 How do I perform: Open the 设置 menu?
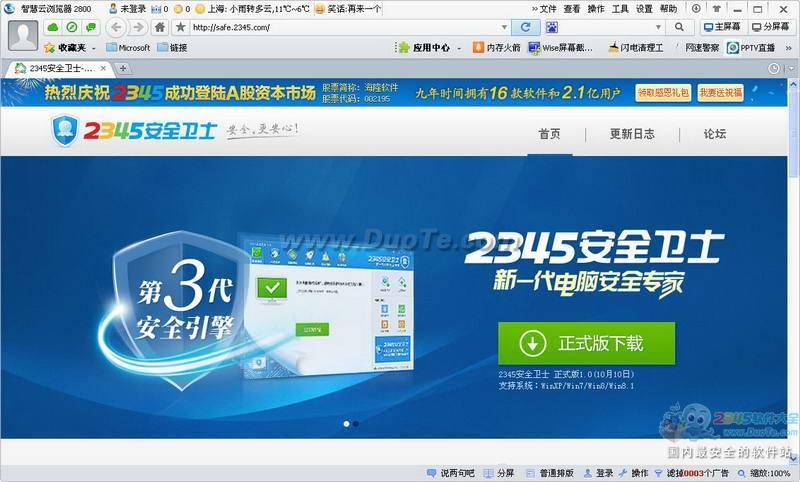click(x=644, y=9)
